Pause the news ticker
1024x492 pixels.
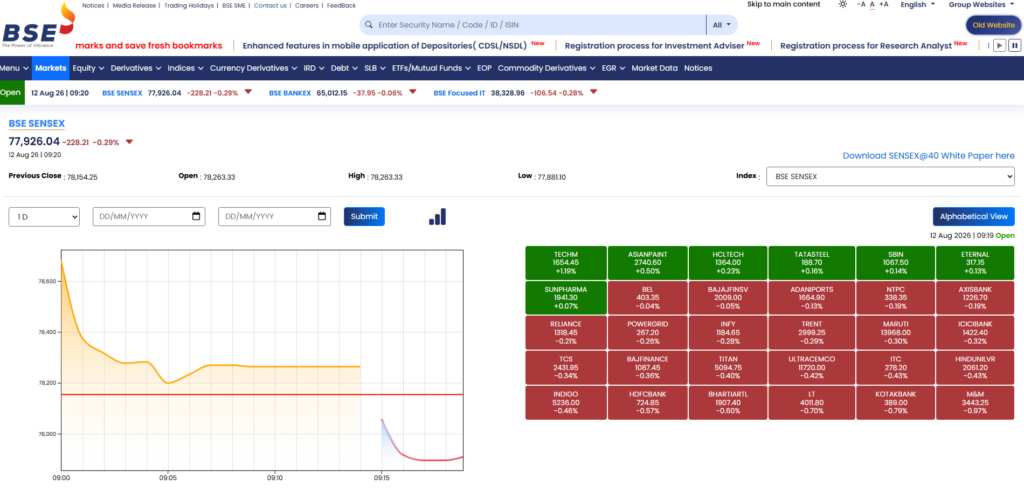click(1014, 46)
